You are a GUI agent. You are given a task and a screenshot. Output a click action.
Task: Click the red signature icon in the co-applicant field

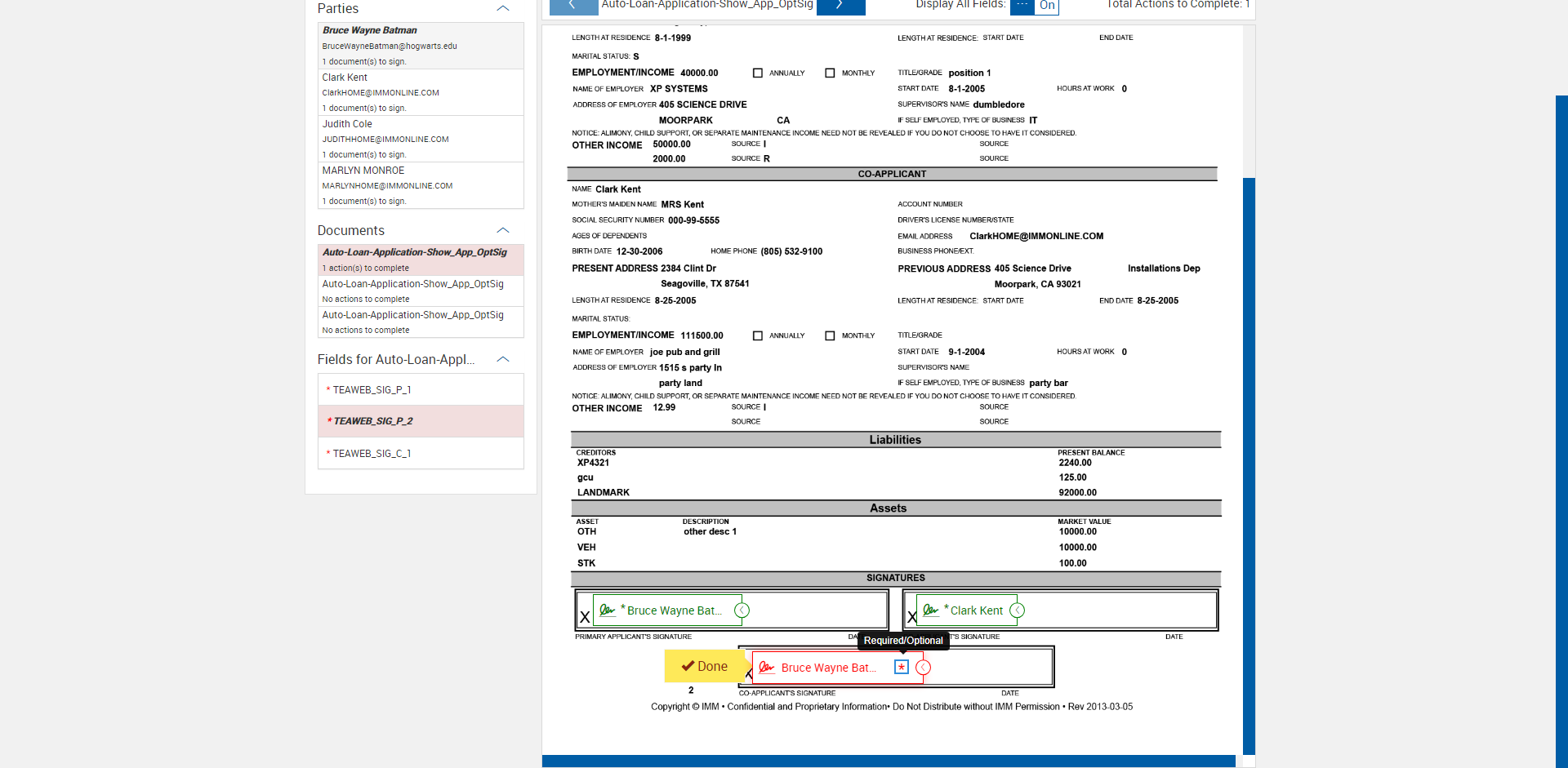[766, 668]
